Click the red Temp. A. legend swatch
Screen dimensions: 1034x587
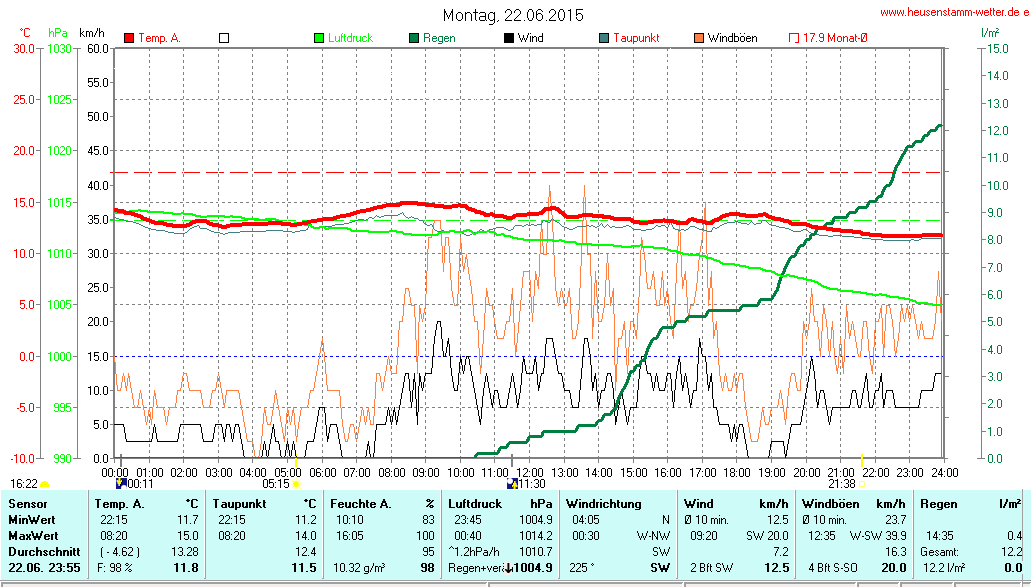129,38
